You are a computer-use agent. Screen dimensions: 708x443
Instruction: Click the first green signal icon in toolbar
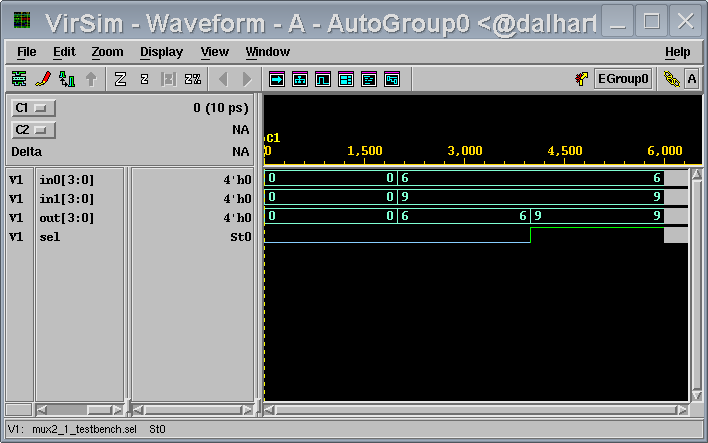(19, 79)
